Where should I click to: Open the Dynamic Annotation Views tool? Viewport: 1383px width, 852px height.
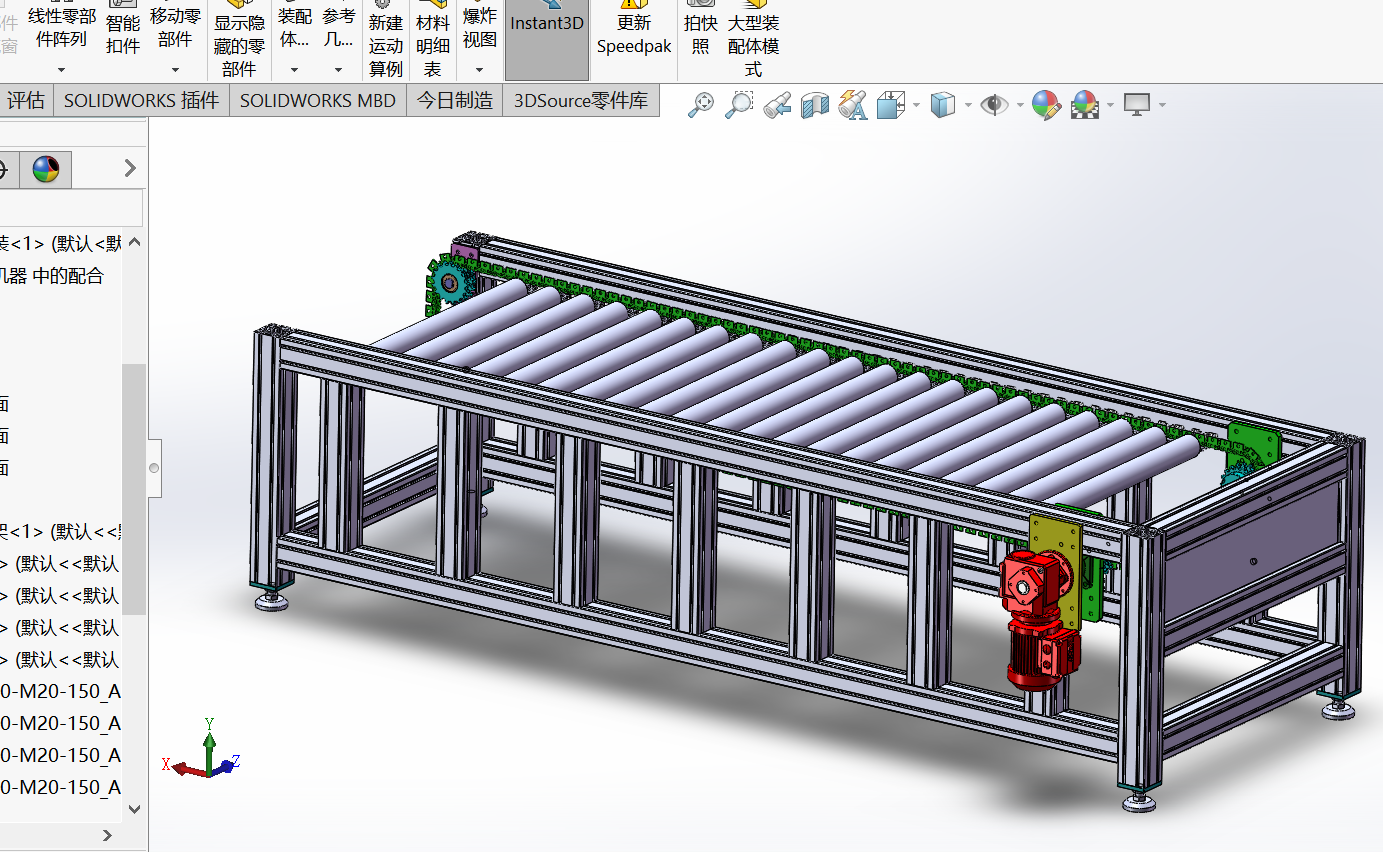(x=852, y=104)
